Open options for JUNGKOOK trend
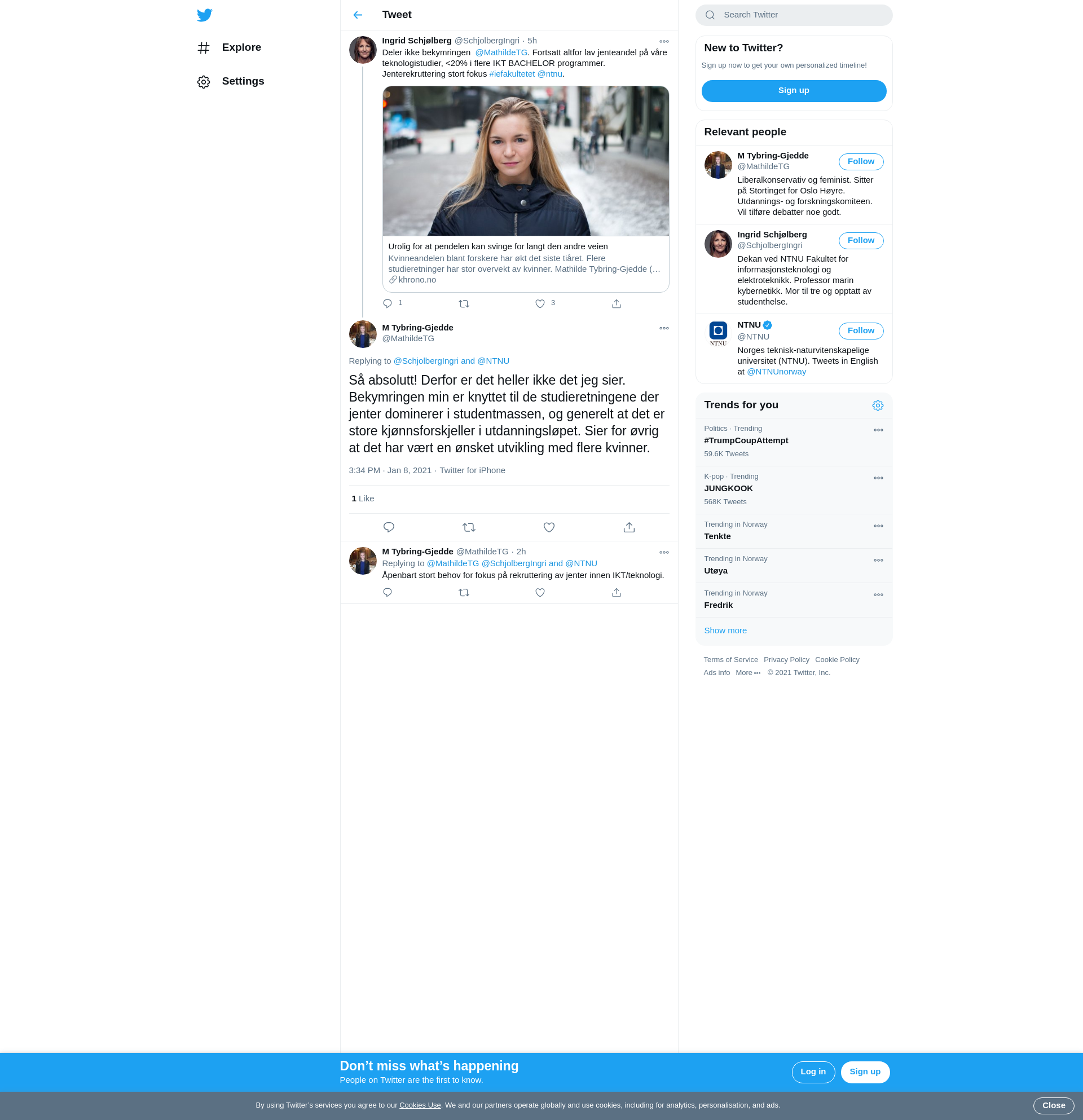Screen dimensions: 1083x1120 [x=878, y=478]
